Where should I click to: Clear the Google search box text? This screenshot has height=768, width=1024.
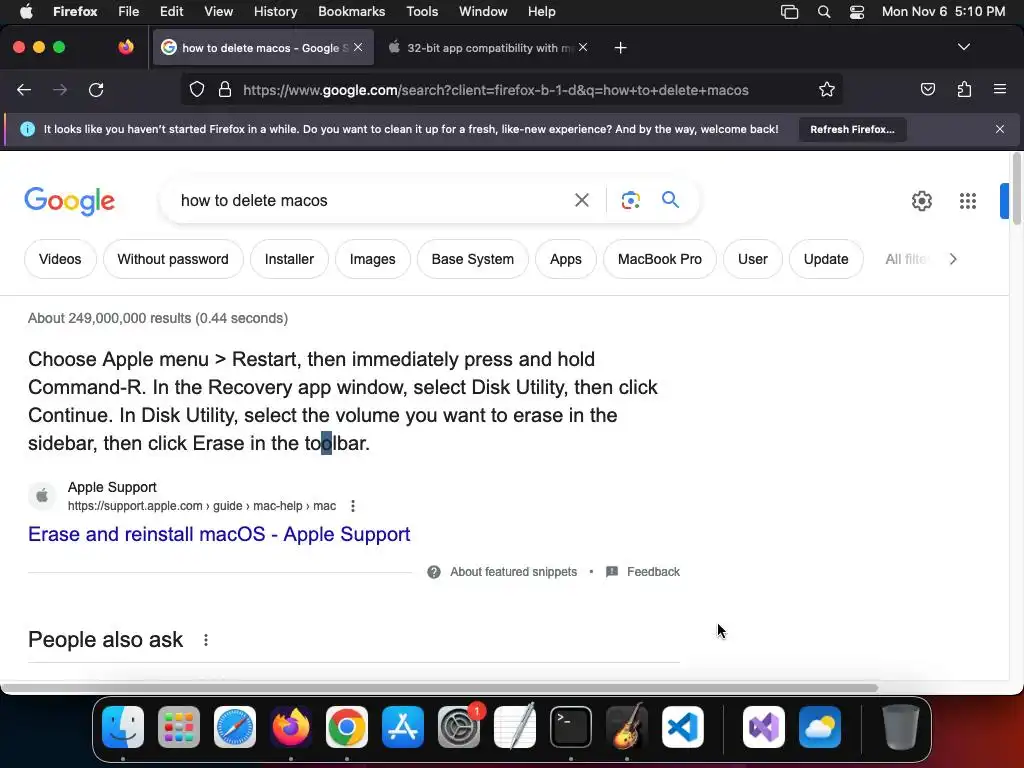click(582, 200)
